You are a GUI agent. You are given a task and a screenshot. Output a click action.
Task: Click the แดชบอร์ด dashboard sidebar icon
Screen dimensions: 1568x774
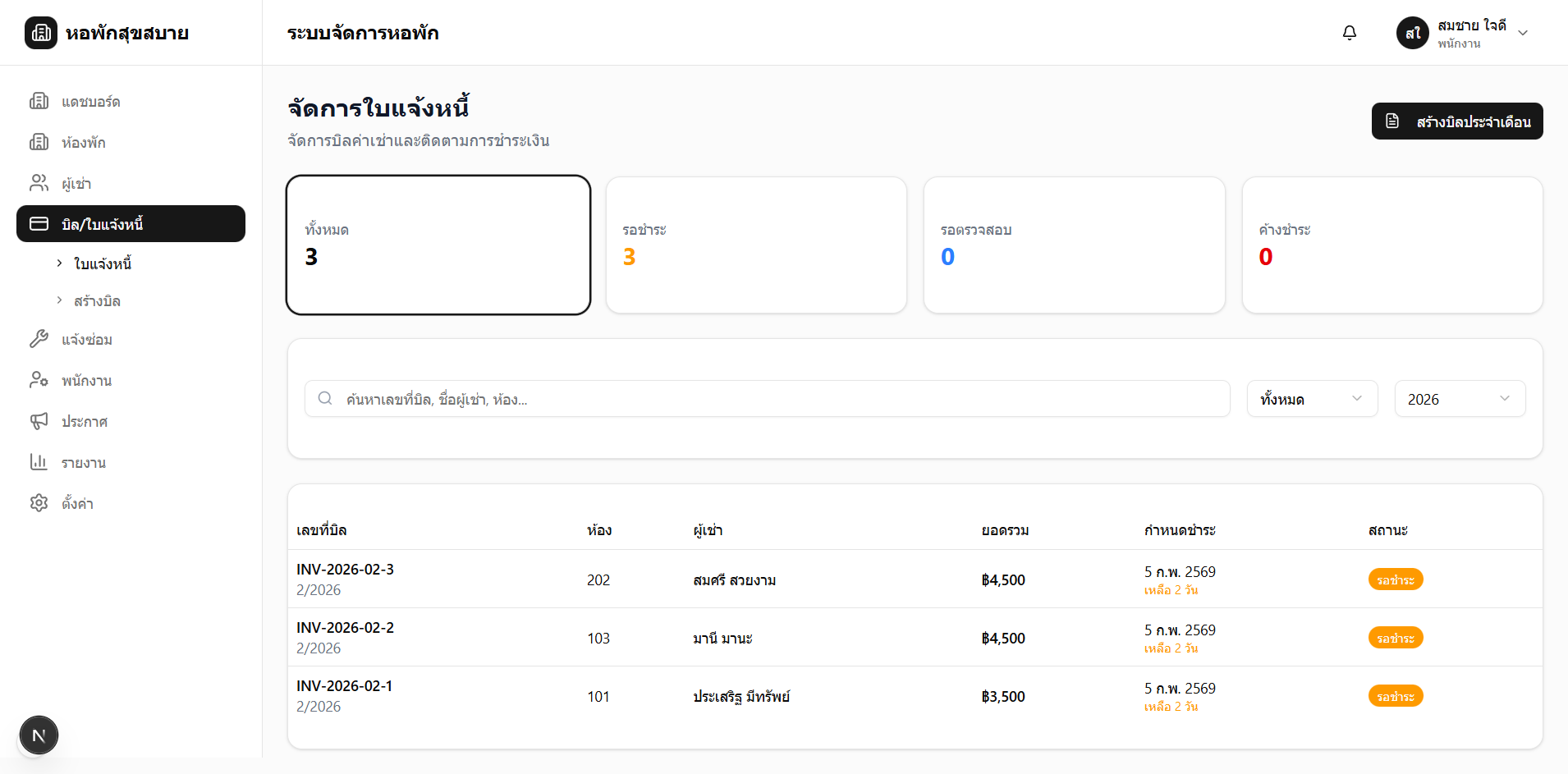pyautogui.click(x=39, y=101)
